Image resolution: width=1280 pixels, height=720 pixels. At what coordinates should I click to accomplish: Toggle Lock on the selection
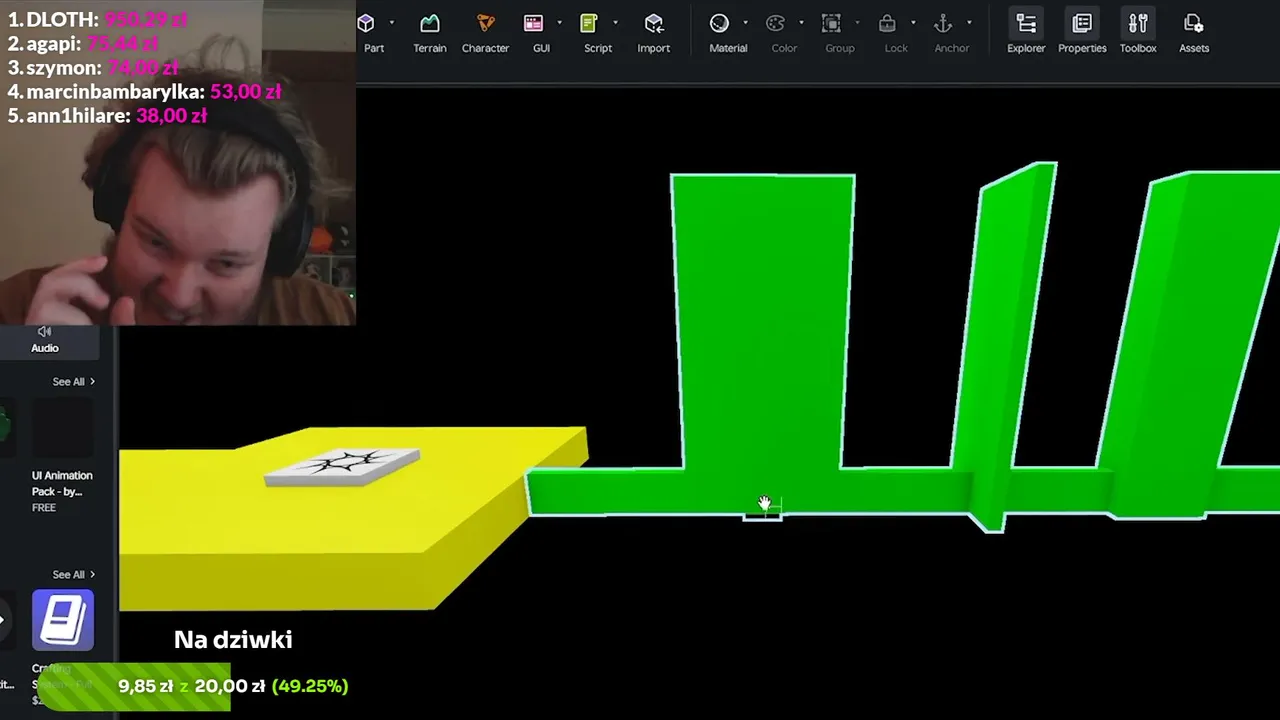click(x=887, y=23)
